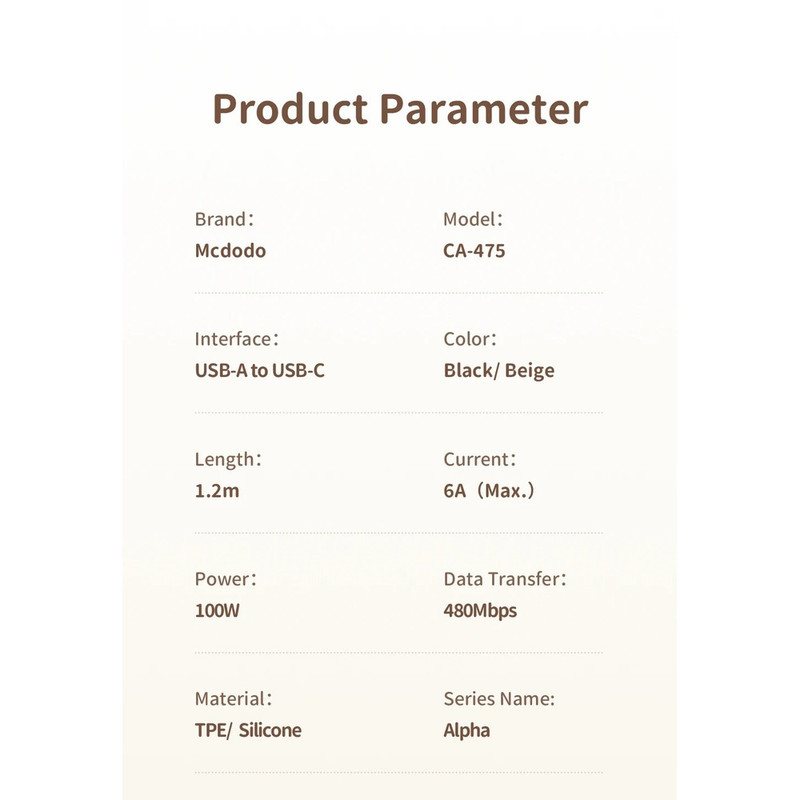This screenshot has width=800, height=800.
Task: Click the 100W power value
Action: click(x=217, y=611)
